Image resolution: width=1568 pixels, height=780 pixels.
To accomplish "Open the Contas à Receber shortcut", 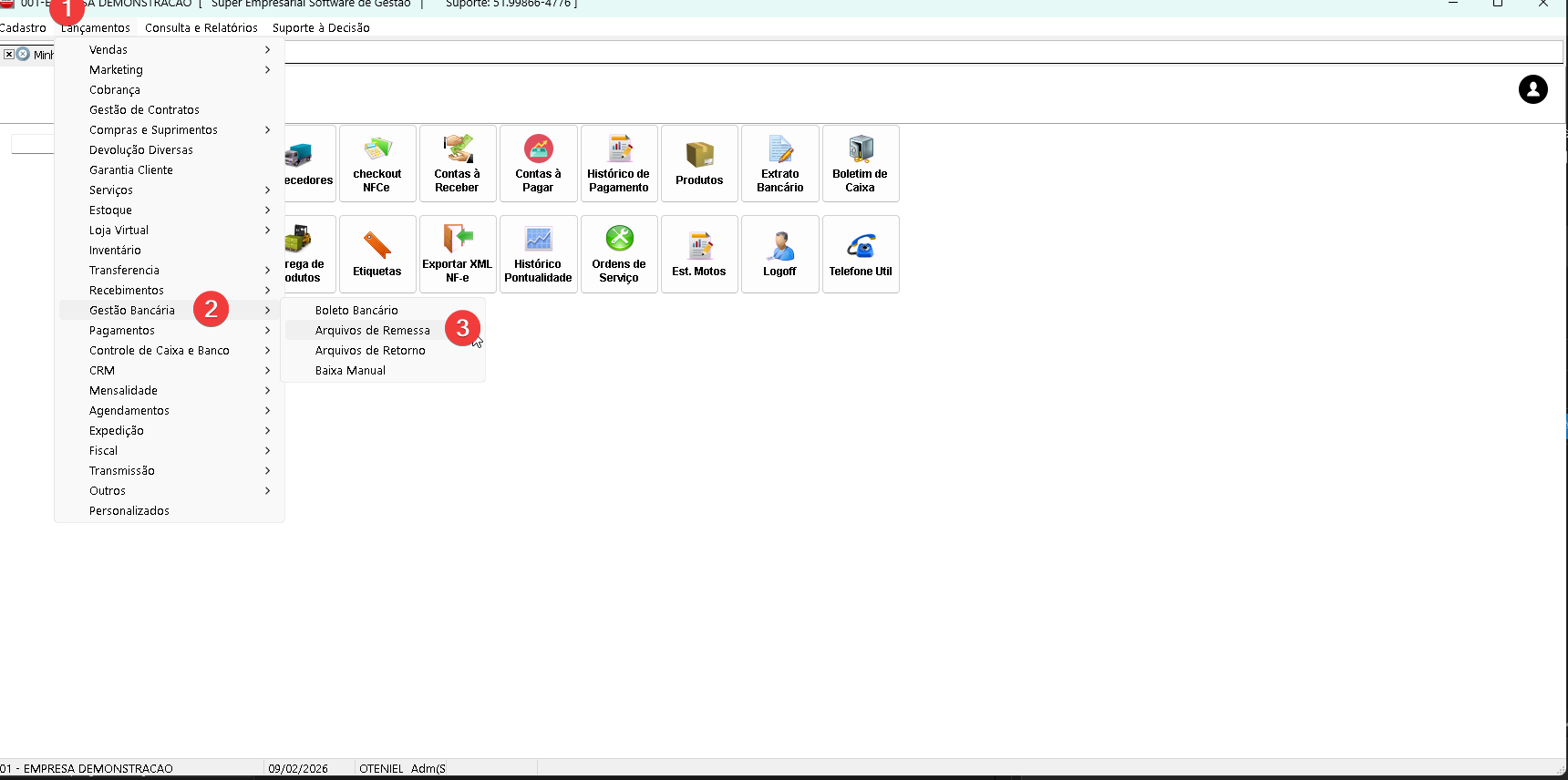I will (458, 163).
